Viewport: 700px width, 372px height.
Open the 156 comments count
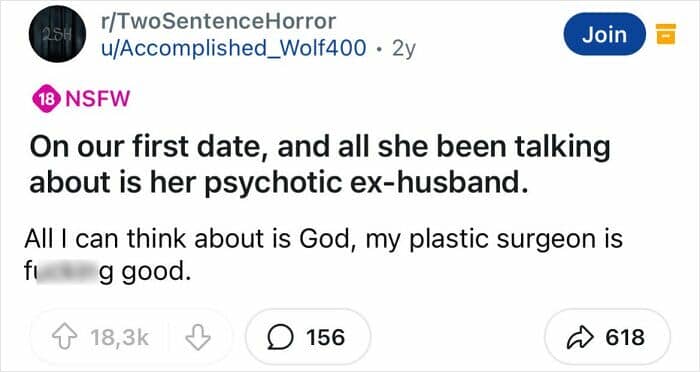326,337
